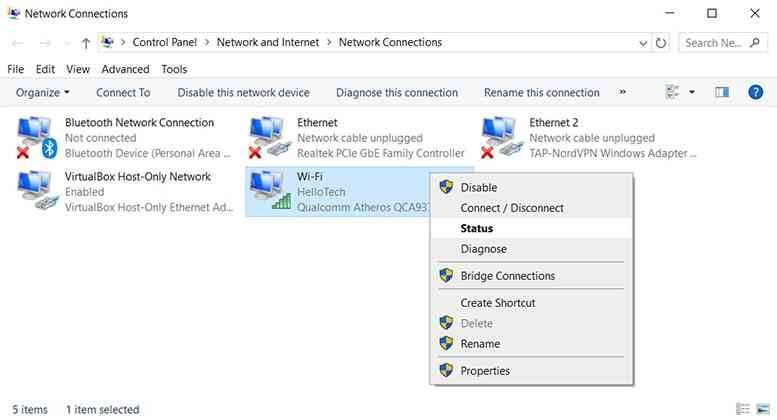Screen dimensions: 777x420
Task: Open the View menu
Action: 78,69
